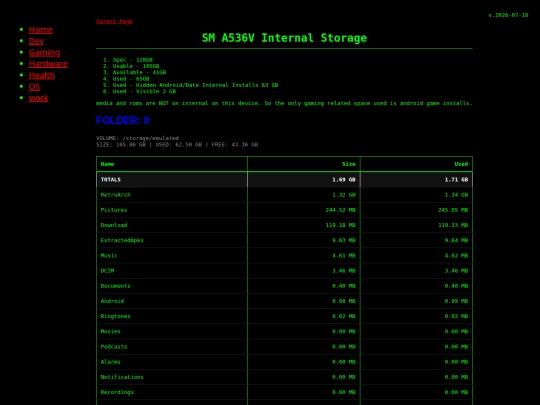Select the Notifications folder name
This screenshot has height=405, width=540.
click(x=122, y=376)
